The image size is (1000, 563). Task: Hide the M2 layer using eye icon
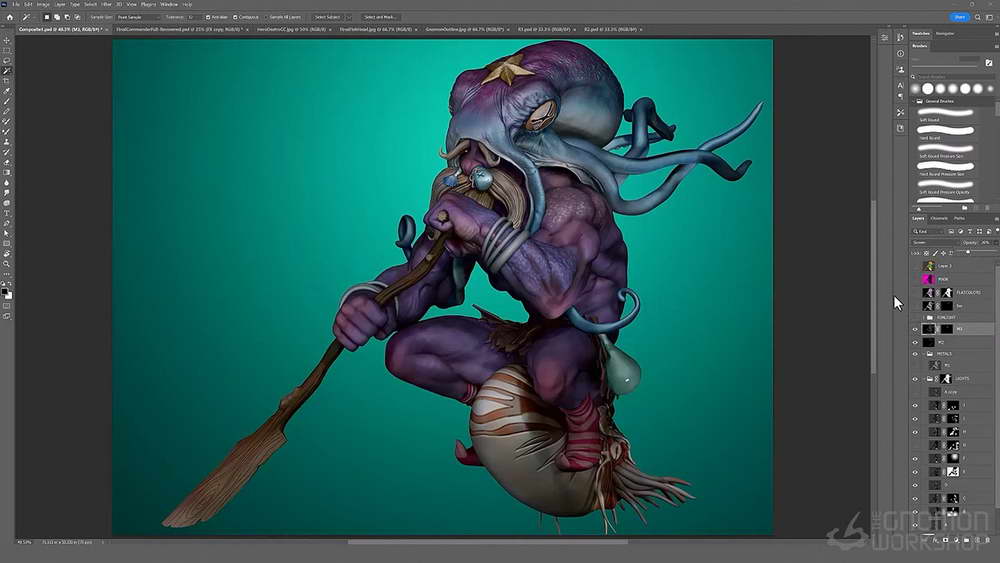tap(915, 342)
